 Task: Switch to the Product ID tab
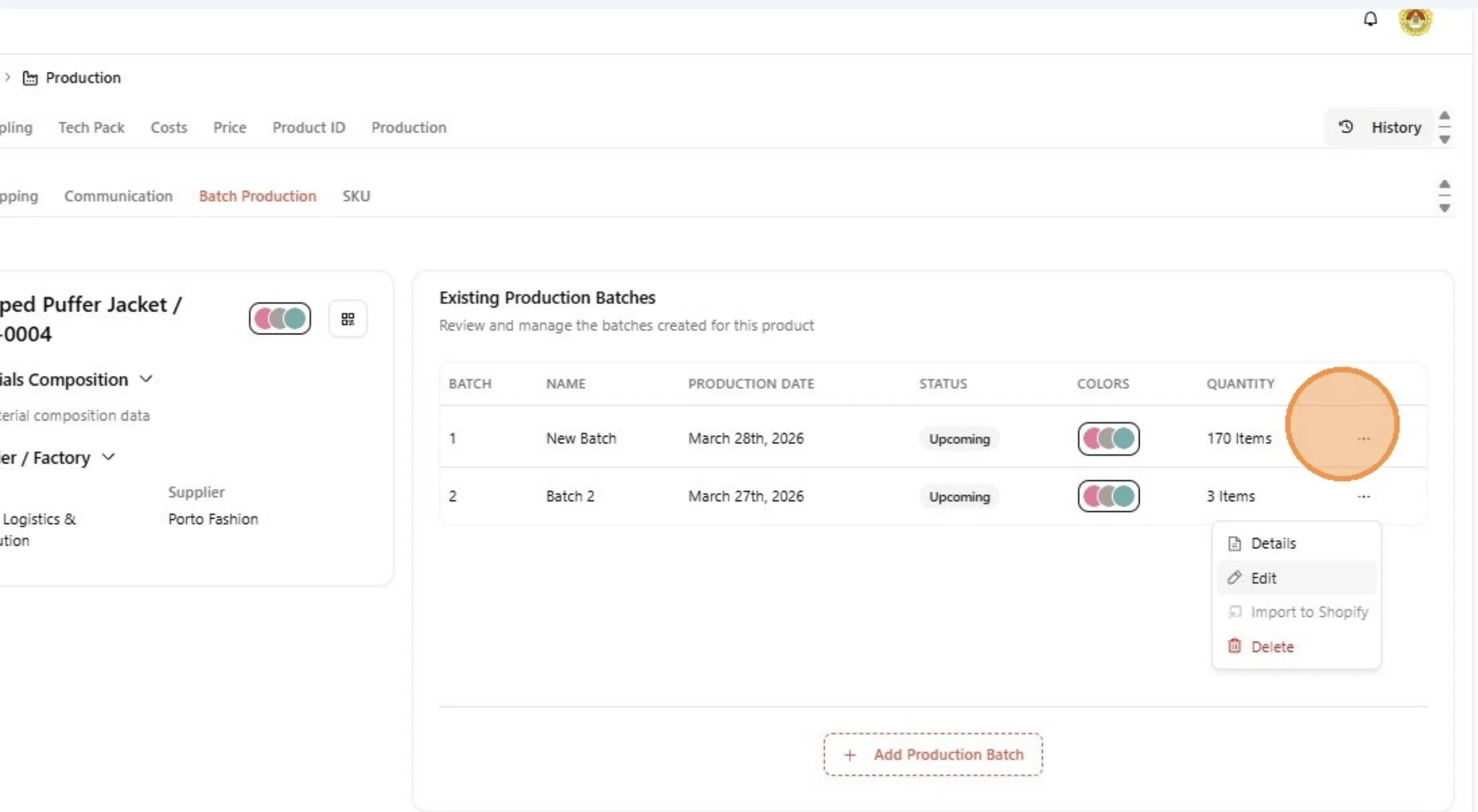tap(309, 127)
